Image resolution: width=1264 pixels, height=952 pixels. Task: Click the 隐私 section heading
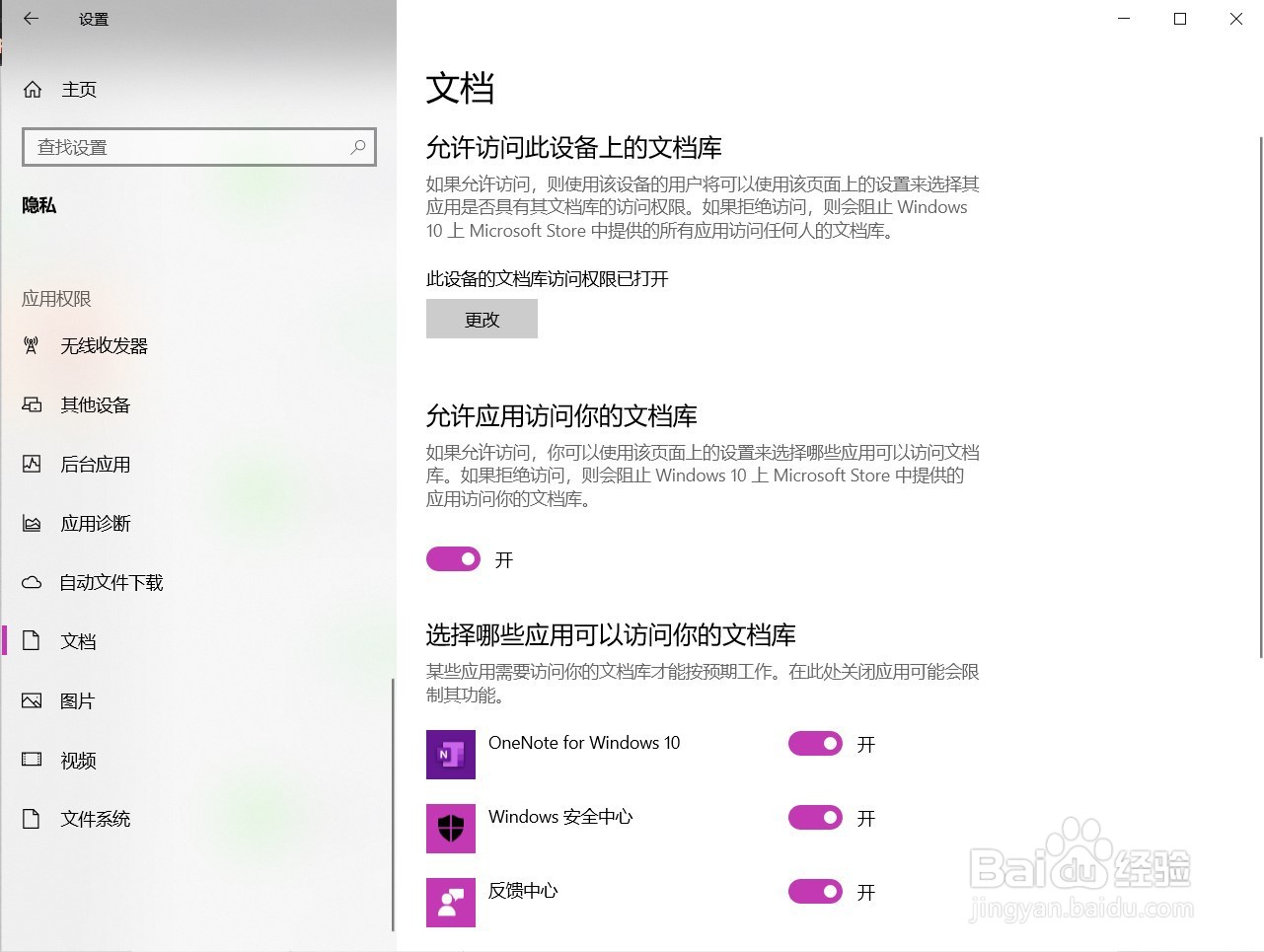click(x=39, y=205)
